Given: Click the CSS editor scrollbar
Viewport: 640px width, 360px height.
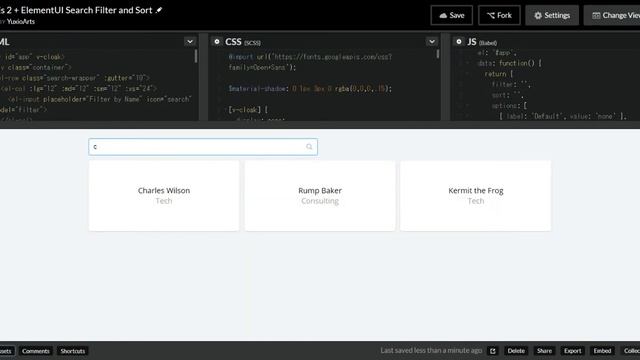Looking at the screenshot, I should (x=438, y=54).
